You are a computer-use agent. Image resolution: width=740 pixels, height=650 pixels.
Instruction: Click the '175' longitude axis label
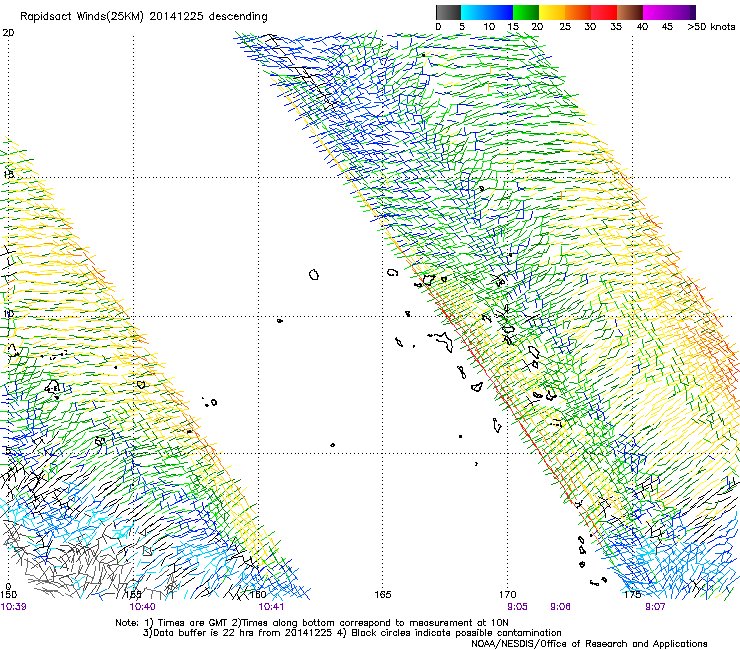632,594
